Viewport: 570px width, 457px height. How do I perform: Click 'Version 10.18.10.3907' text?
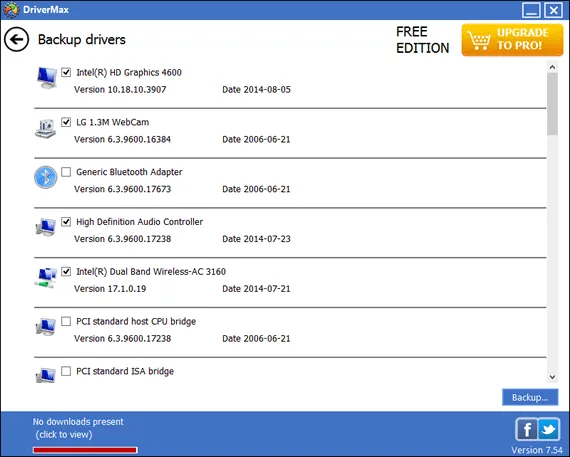click(120, 89)
